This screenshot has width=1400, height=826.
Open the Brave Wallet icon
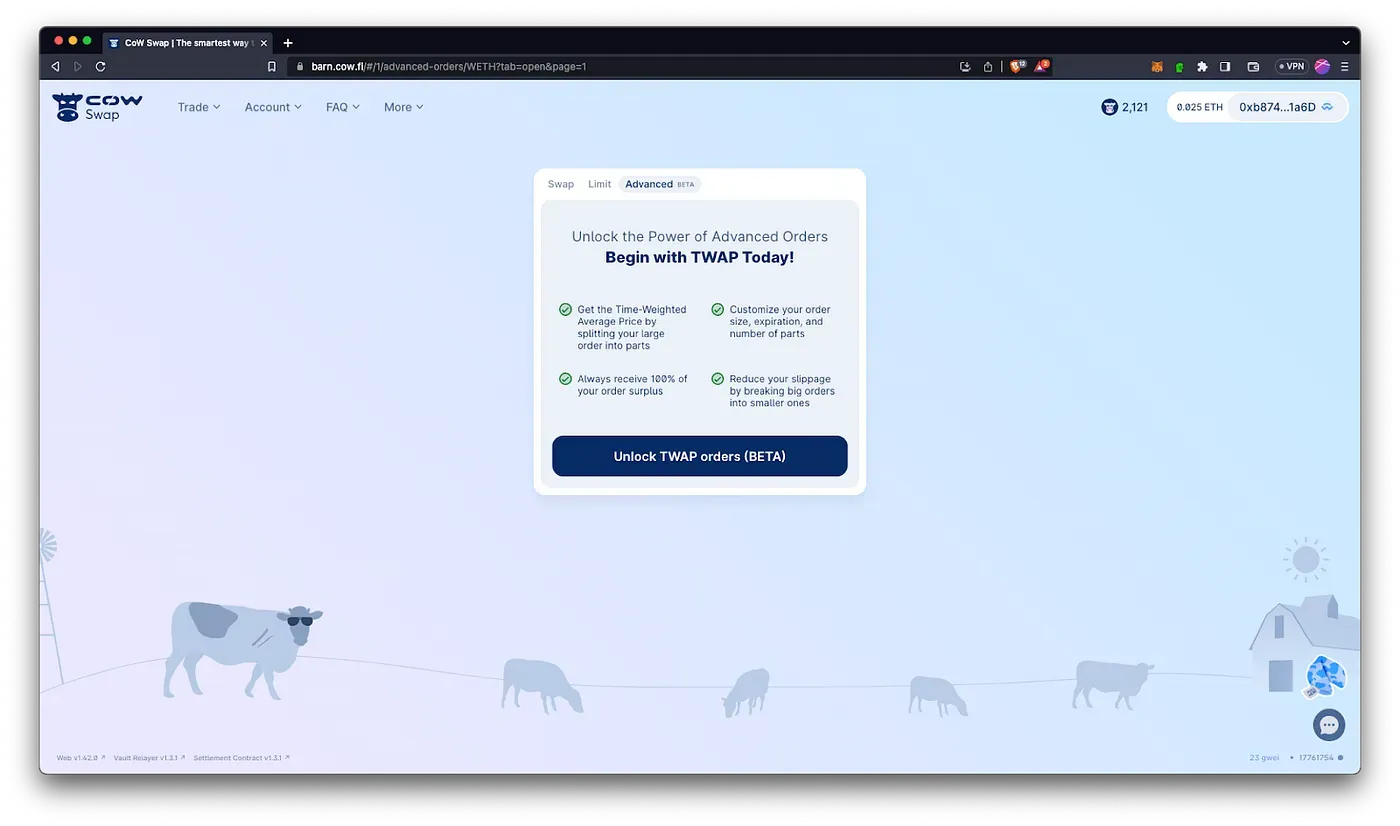[x=1253, y=67]
